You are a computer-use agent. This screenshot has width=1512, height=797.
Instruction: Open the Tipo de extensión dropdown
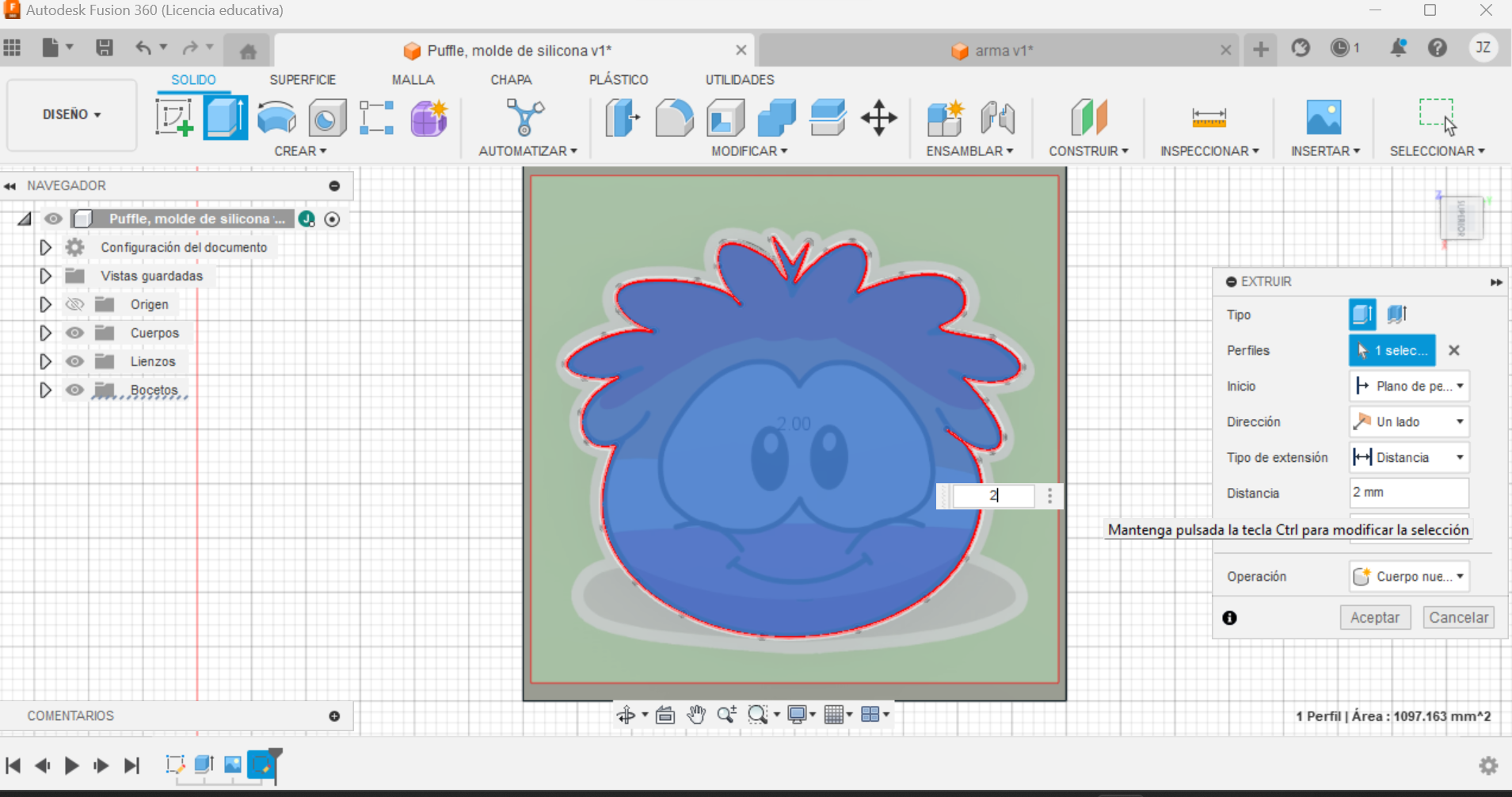coord(1409,457)
